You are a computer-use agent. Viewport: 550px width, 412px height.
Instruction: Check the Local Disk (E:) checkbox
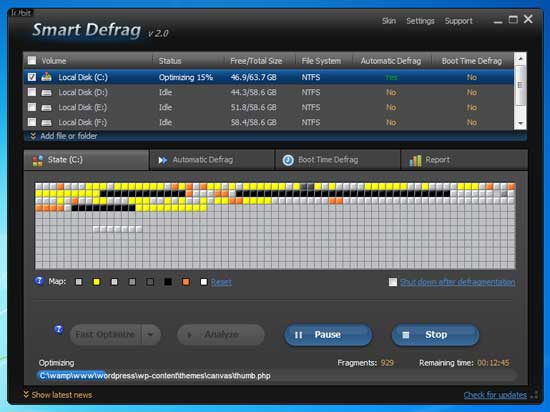32,107
